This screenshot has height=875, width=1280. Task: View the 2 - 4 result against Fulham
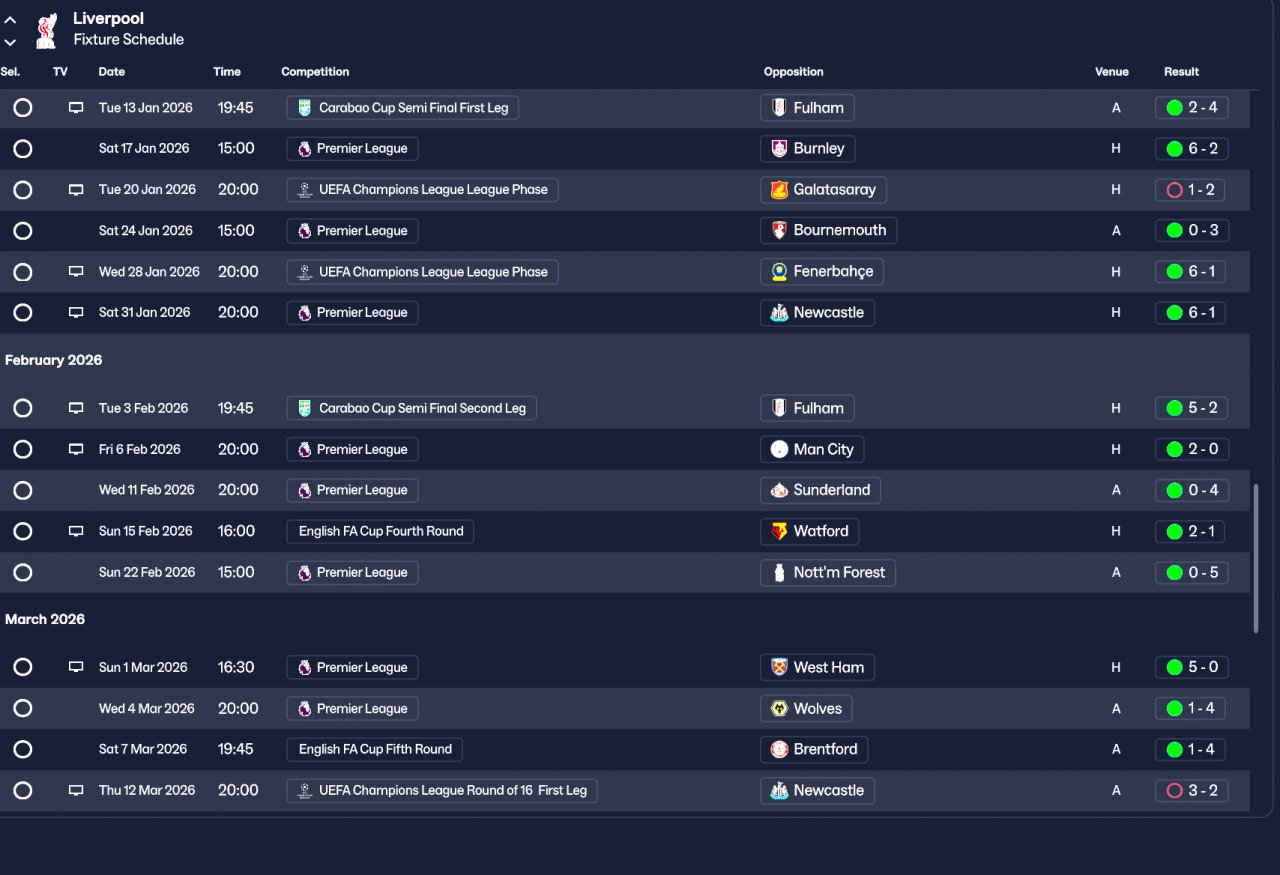pos(1192,108)
